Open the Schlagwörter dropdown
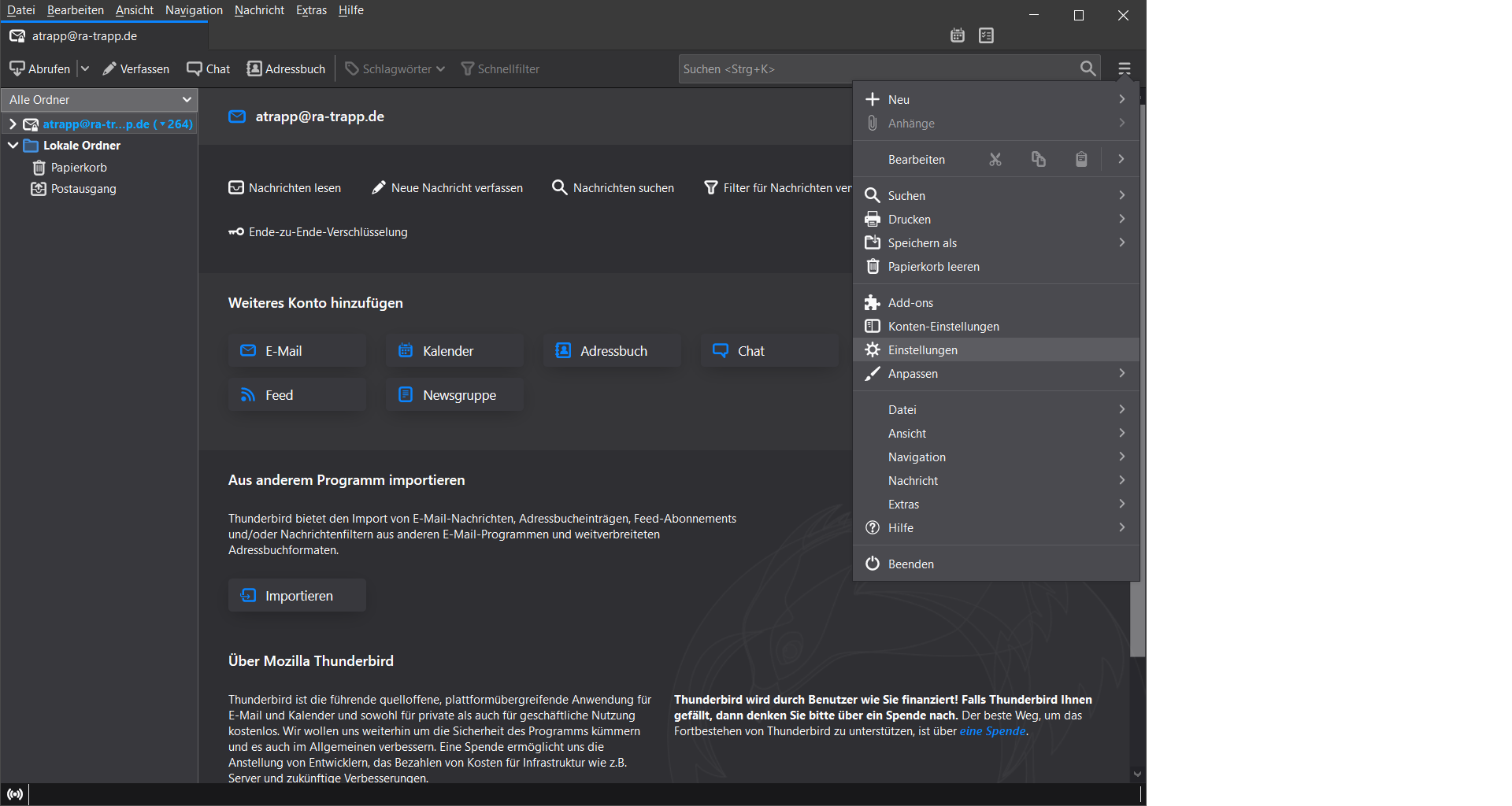Image resolution: width=1512 pixels, height=806 pixels. 395,68
